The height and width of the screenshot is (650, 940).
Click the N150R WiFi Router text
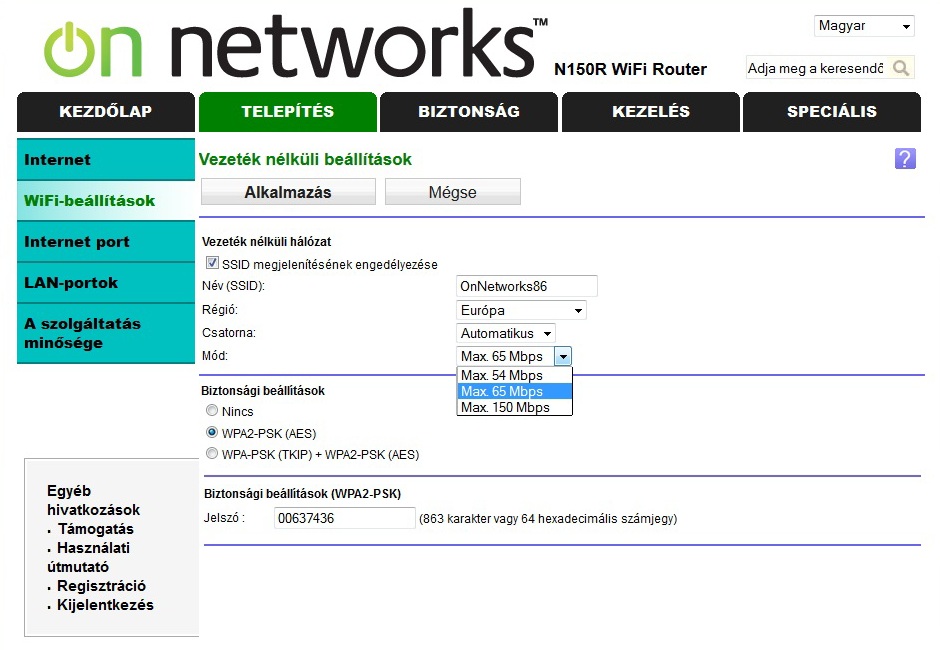click(630, 70)
